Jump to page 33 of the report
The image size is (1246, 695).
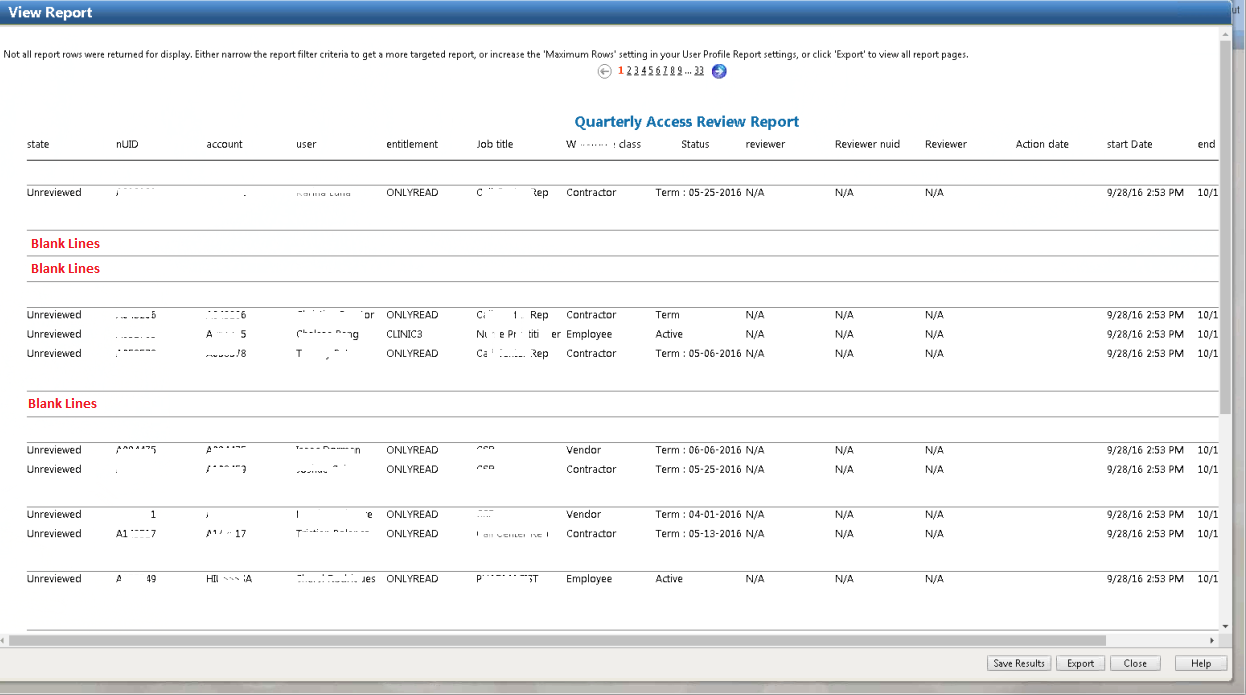point(698,71)
